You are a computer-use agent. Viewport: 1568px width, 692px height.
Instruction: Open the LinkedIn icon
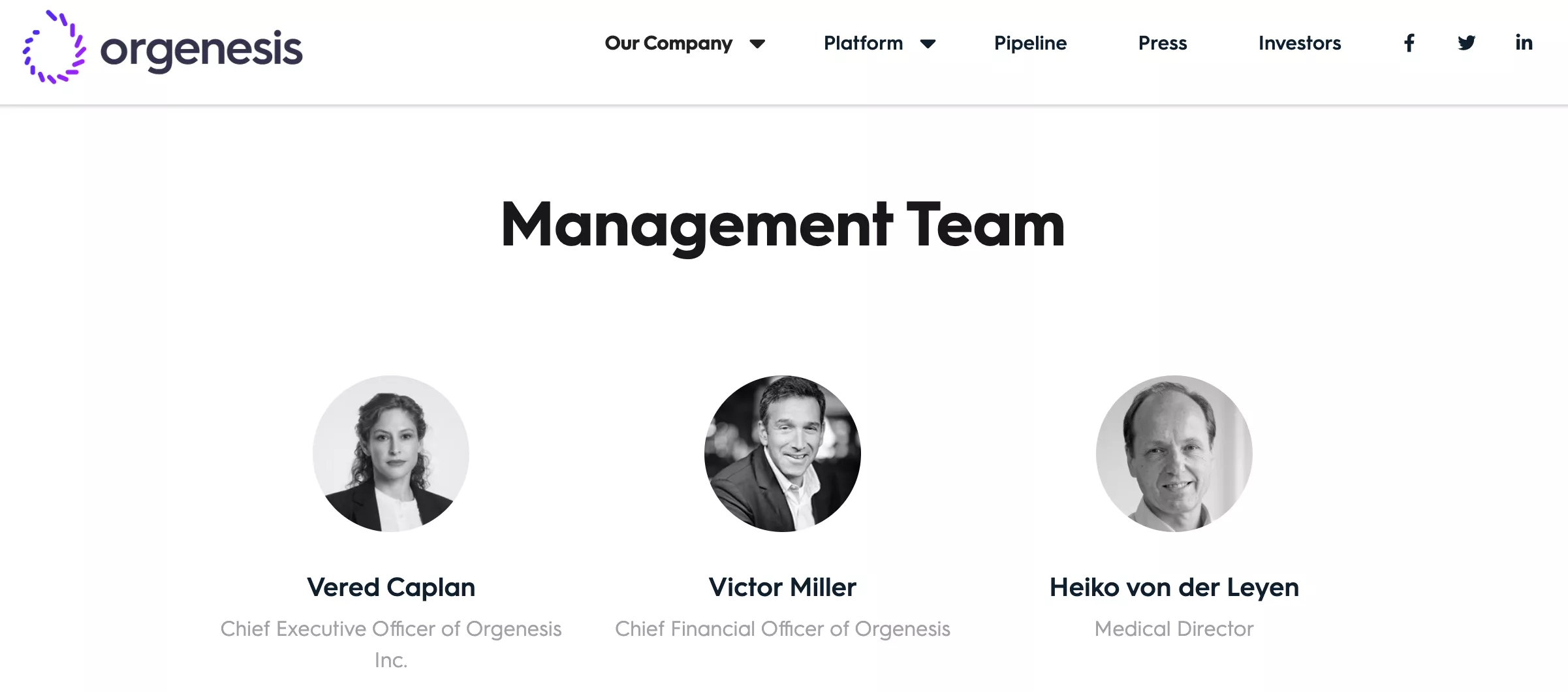pos(1524,42)
